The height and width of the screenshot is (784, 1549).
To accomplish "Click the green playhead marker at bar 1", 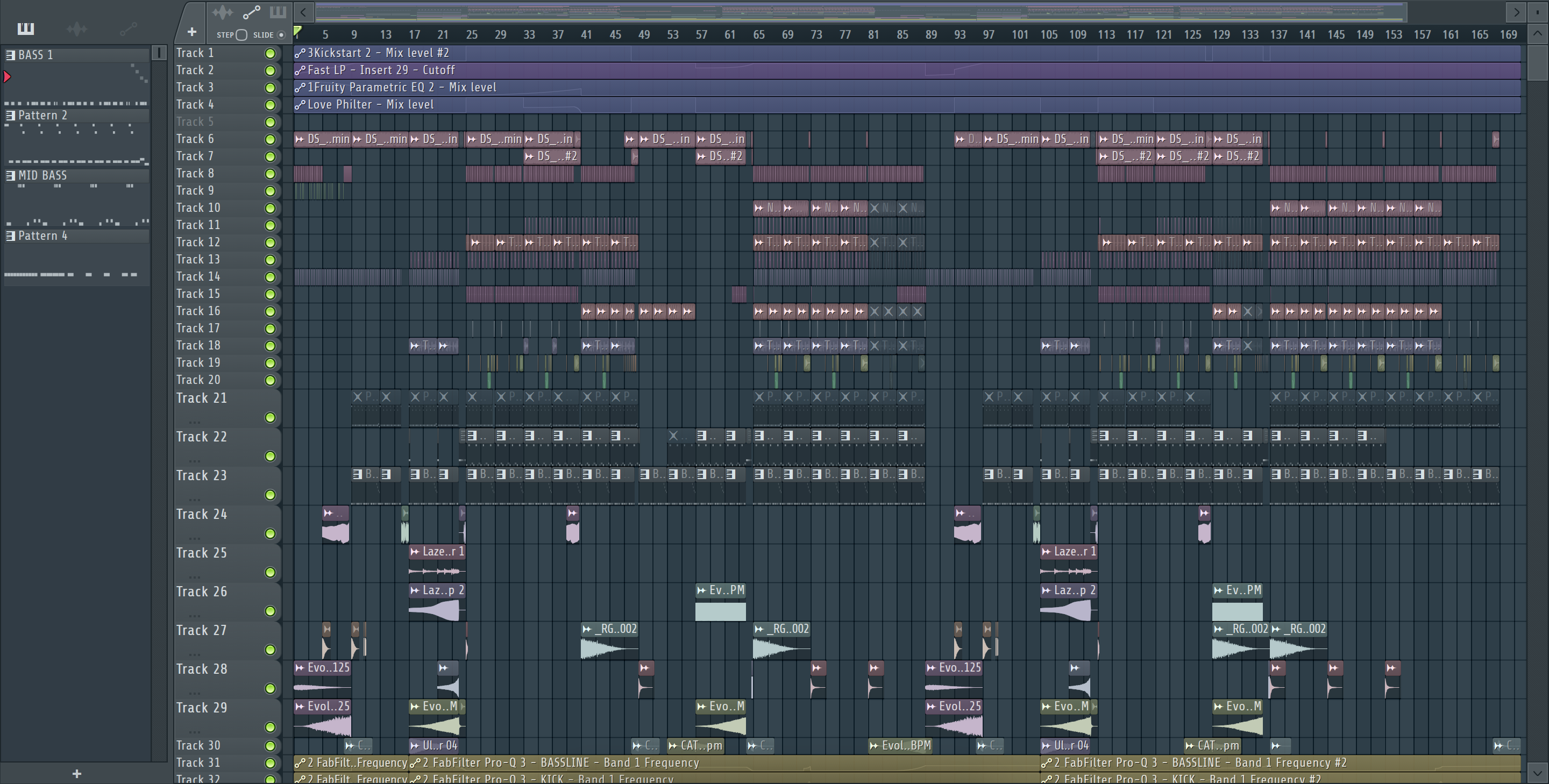I will coord(297,31).
